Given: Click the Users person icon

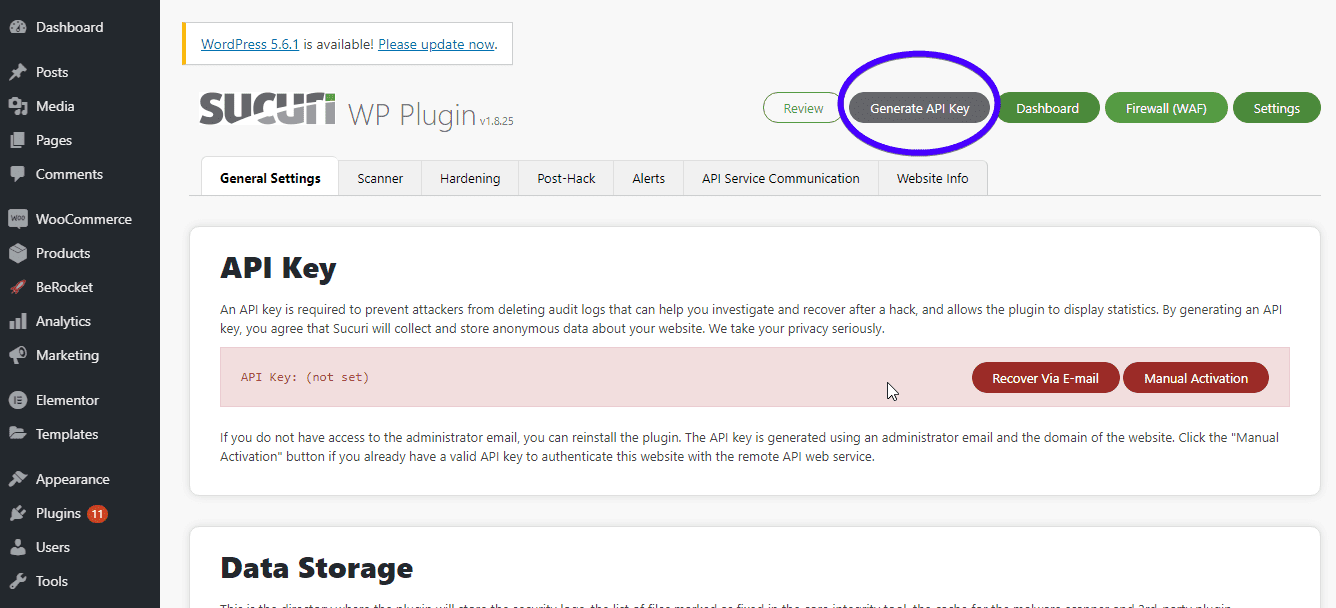Looking at the screenshot, I should pyautogui.click(x=17, y=547).
